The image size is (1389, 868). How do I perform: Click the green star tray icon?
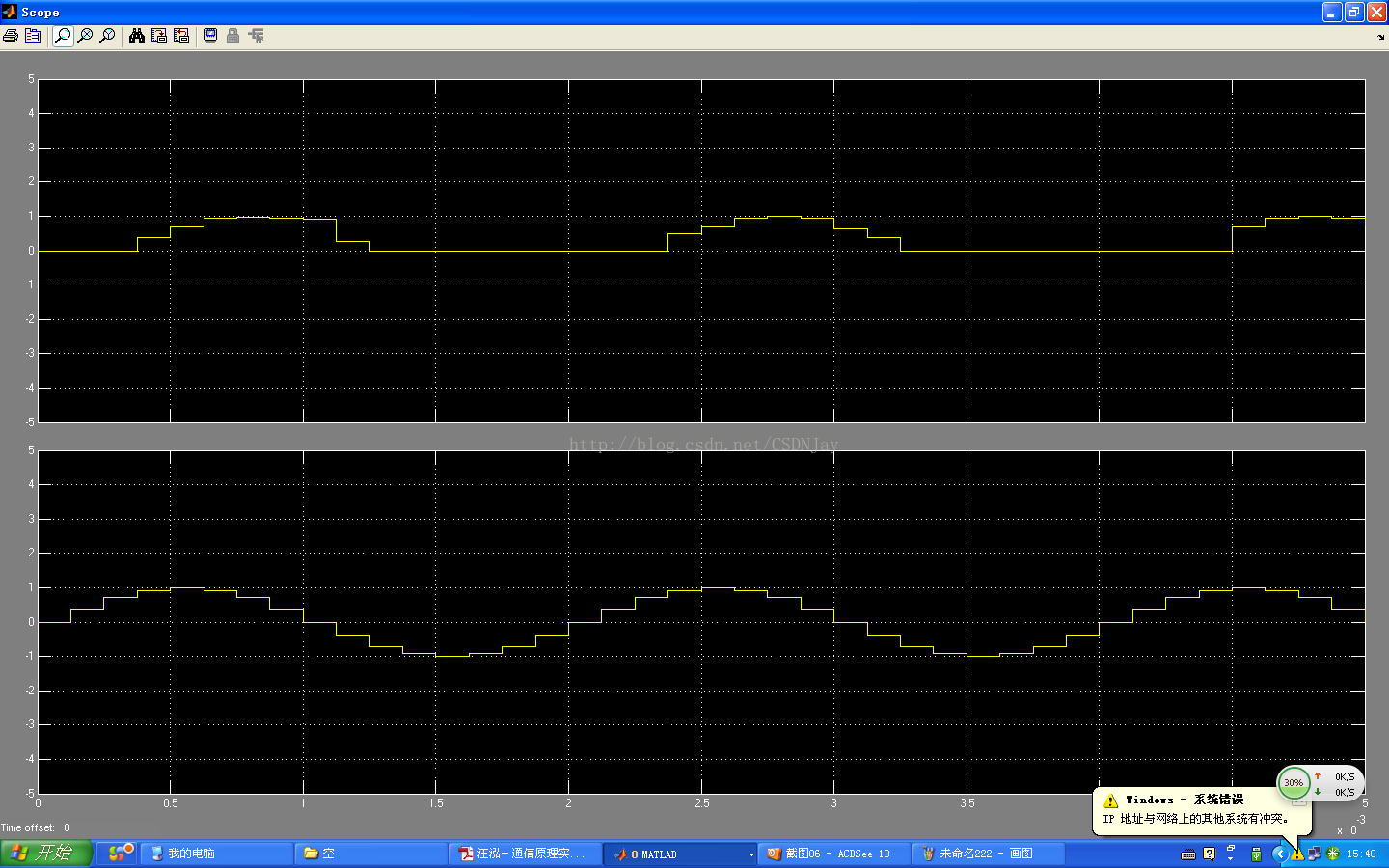coord(1332,854)
